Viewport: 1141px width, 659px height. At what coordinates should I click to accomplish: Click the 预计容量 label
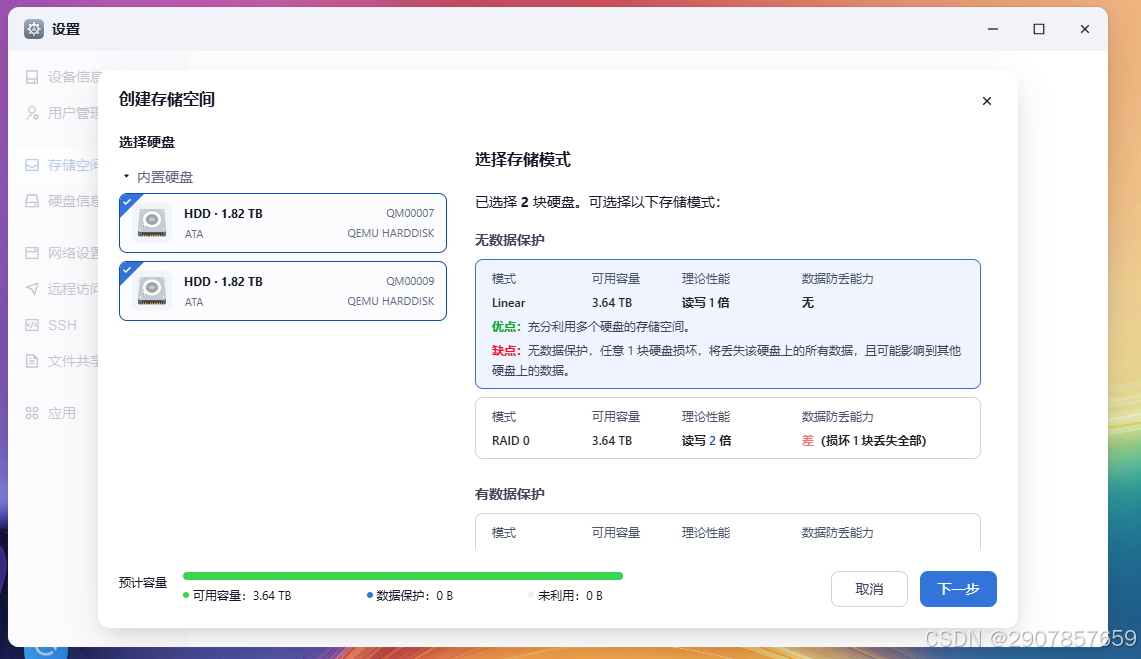coord(143,583)
